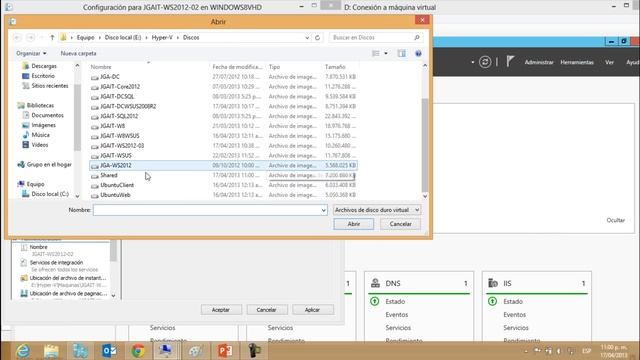Click the notifications flag icon
Viewport: 640px width, 360px height.
510,62
